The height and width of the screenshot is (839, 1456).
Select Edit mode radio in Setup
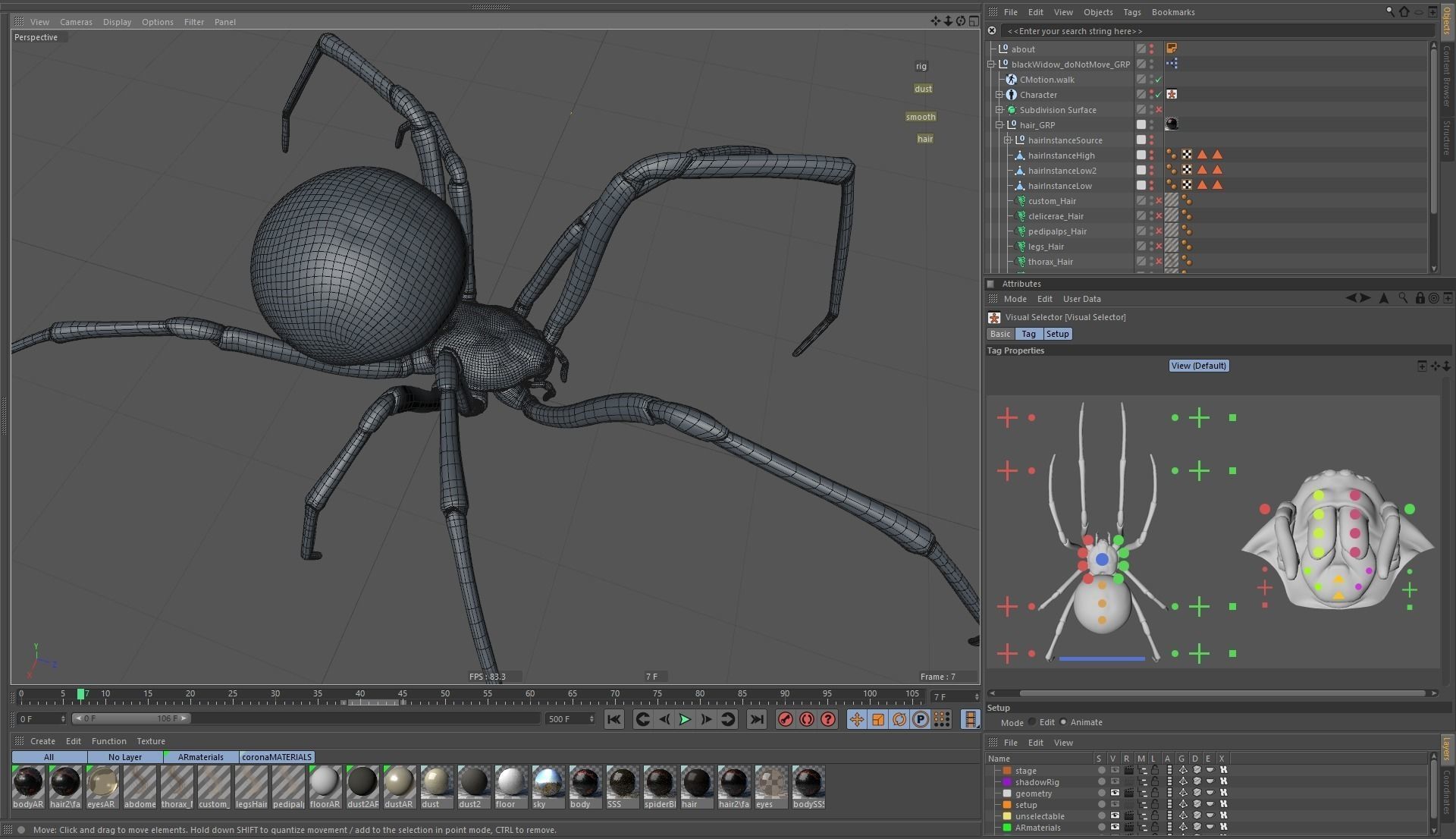click(1032, 722)
